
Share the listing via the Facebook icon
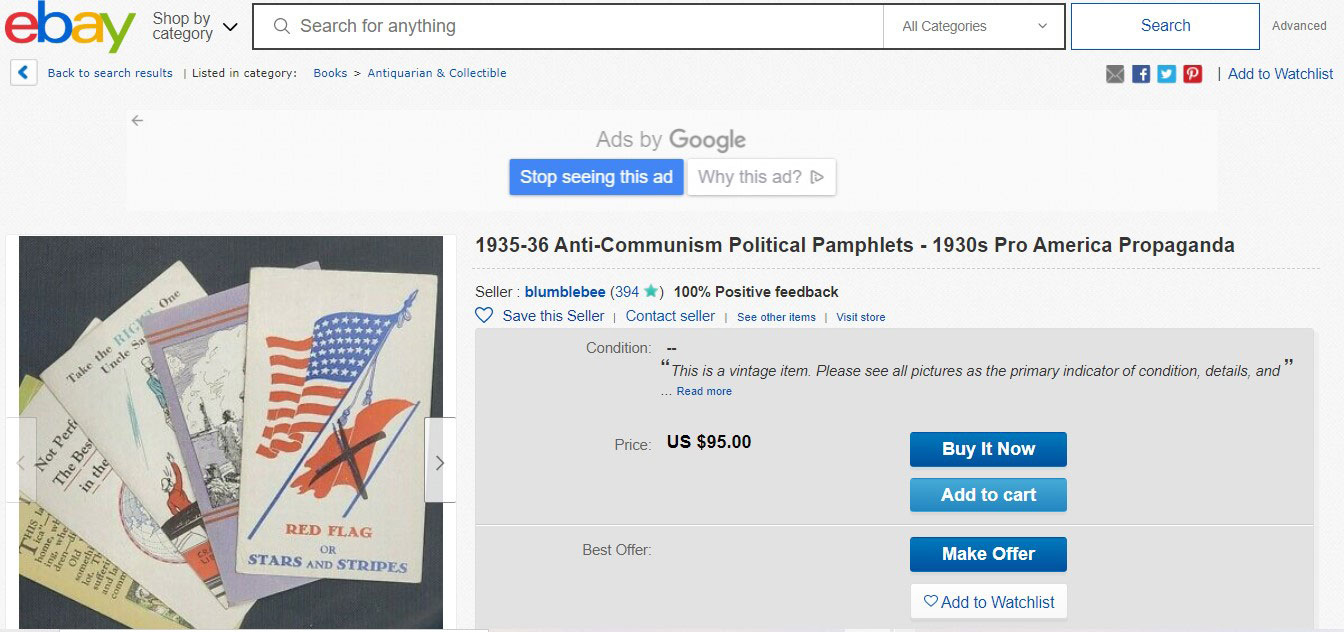[1140, 73]
